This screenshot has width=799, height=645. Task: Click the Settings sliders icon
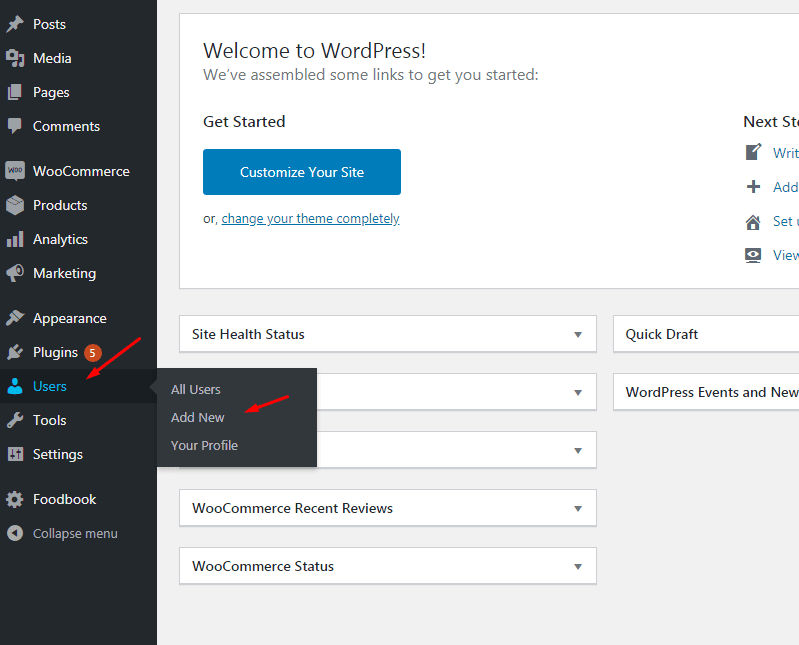(15, 454)
